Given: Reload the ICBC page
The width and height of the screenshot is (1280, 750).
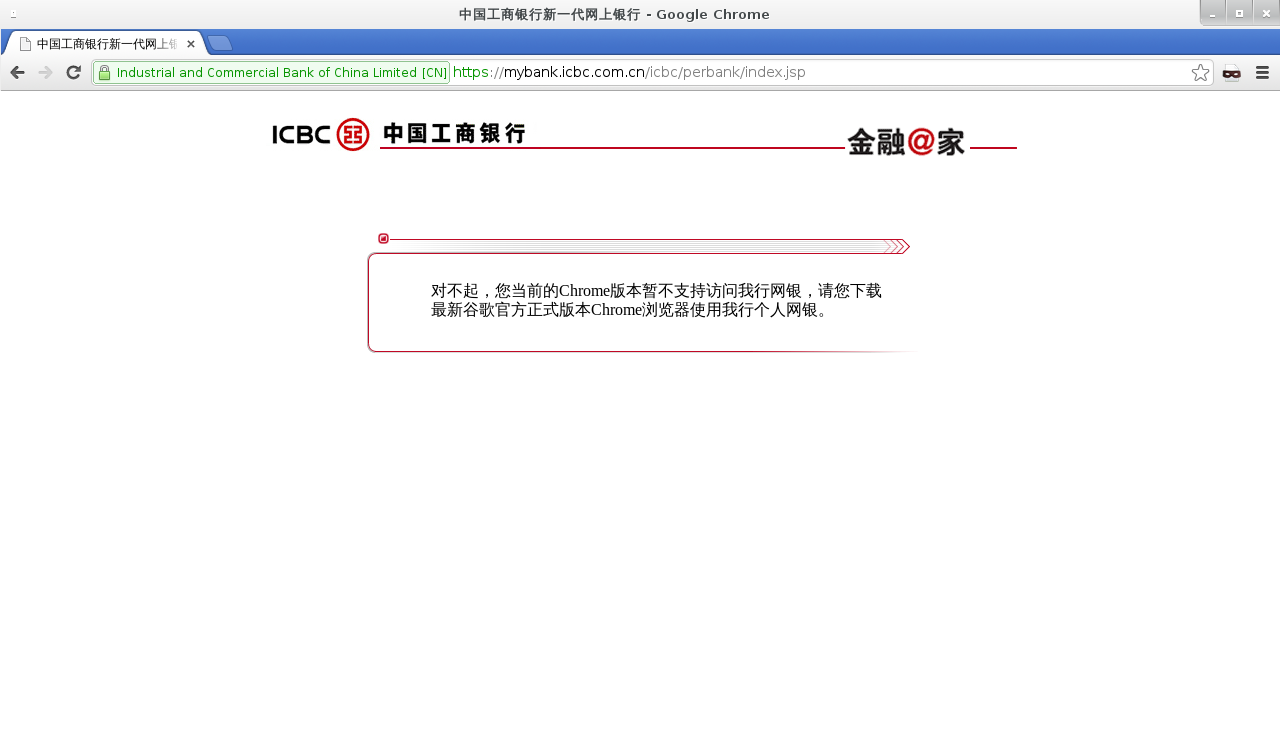Looking at the screenshot, I should (x=73, y=72).
